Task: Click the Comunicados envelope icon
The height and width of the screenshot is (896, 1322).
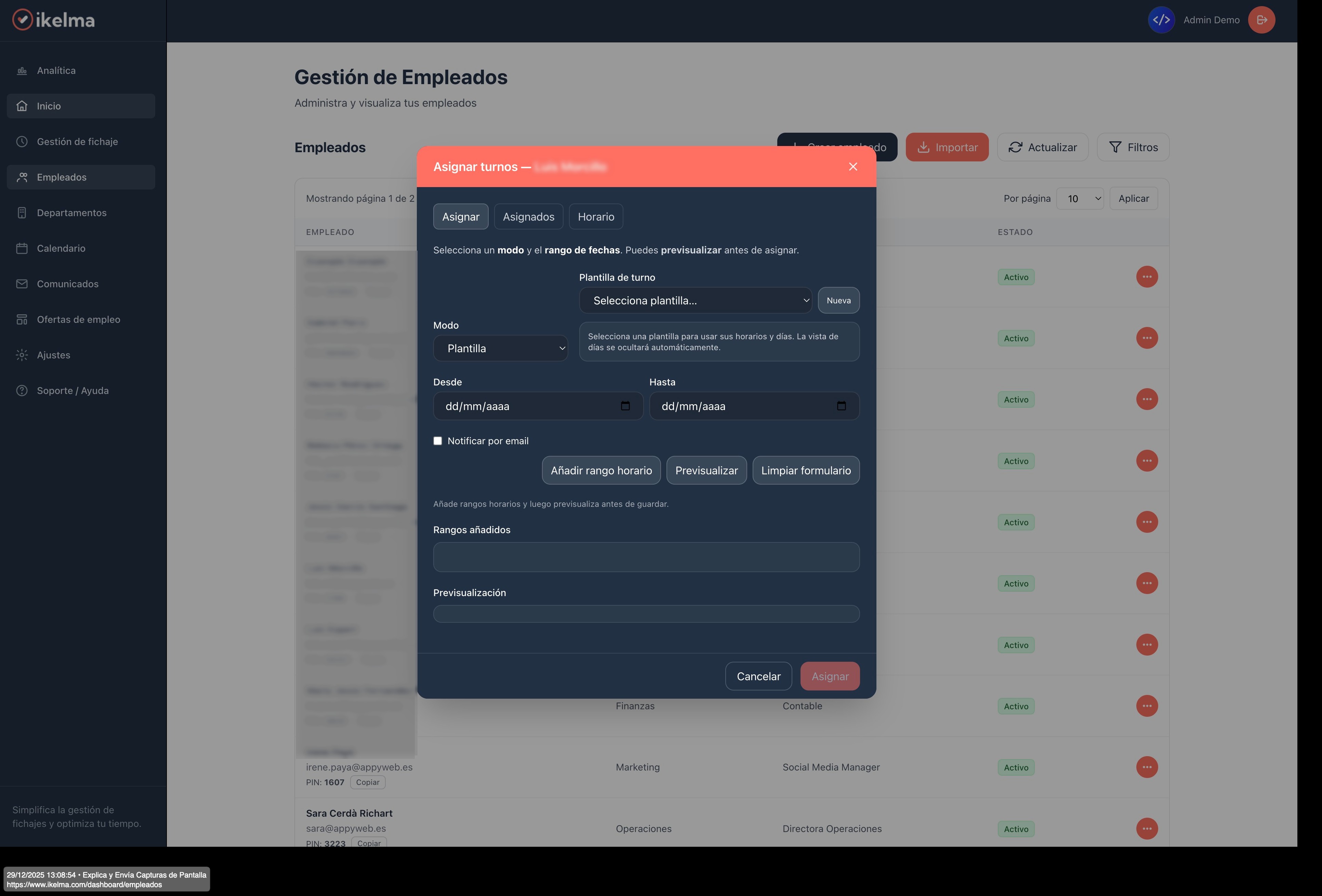Action: [22, 284]
